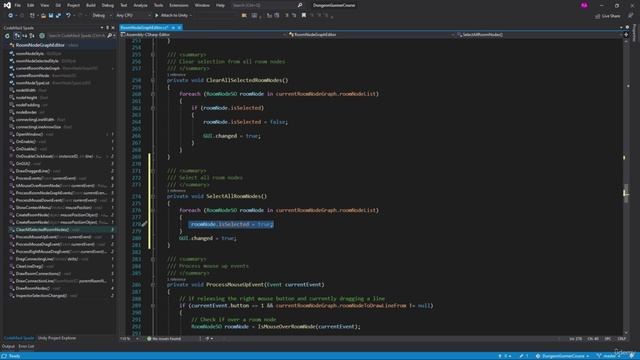Click the Attach to Unity button

coord(171,16)
